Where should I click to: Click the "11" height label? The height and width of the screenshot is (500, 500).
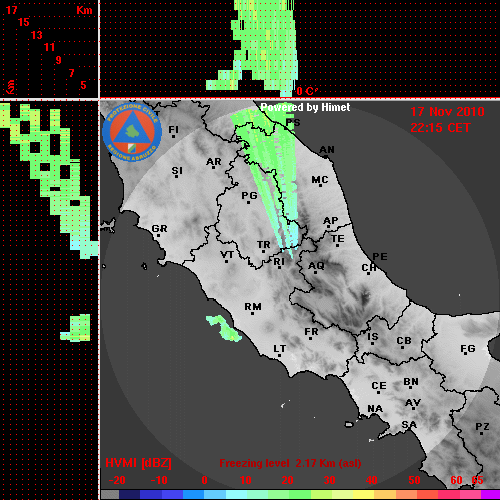pos(49,47)
